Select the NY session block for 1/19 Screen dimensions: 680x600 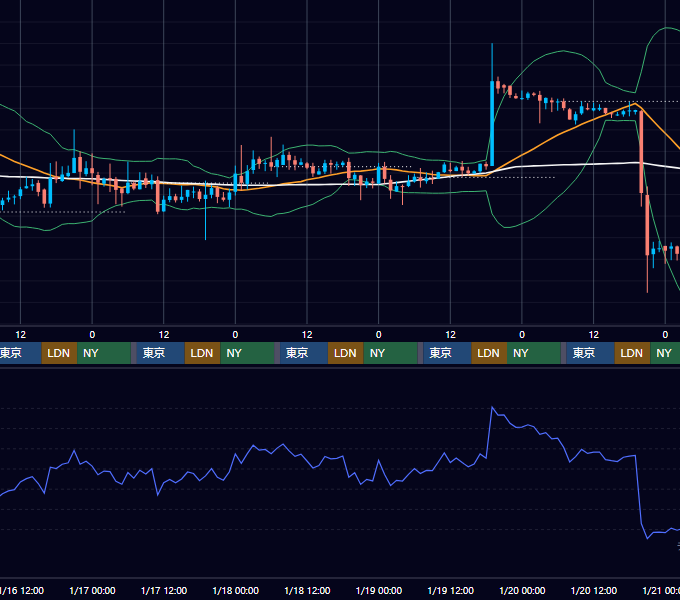tap(534, 353)
